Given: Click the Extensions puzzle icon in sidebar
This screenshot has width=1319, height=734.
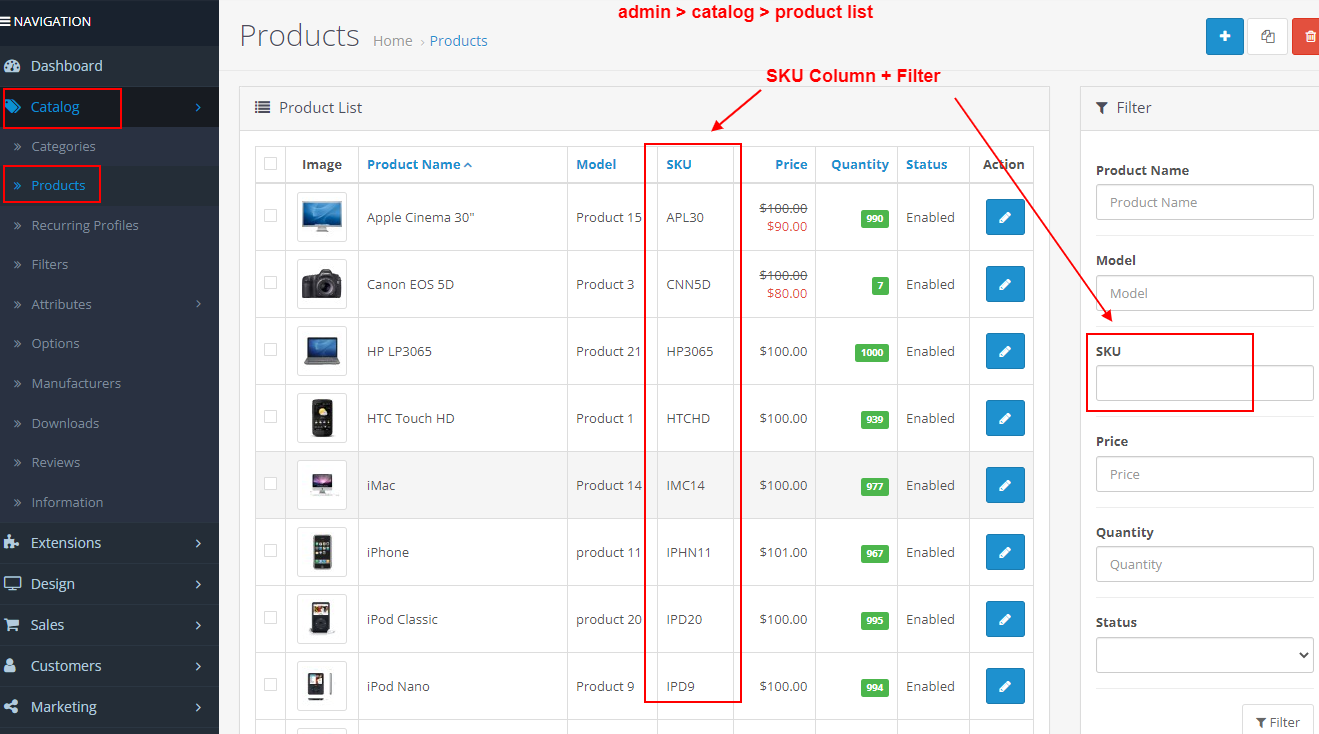Looking at the screenshot, I should click(x=12, y=542).
